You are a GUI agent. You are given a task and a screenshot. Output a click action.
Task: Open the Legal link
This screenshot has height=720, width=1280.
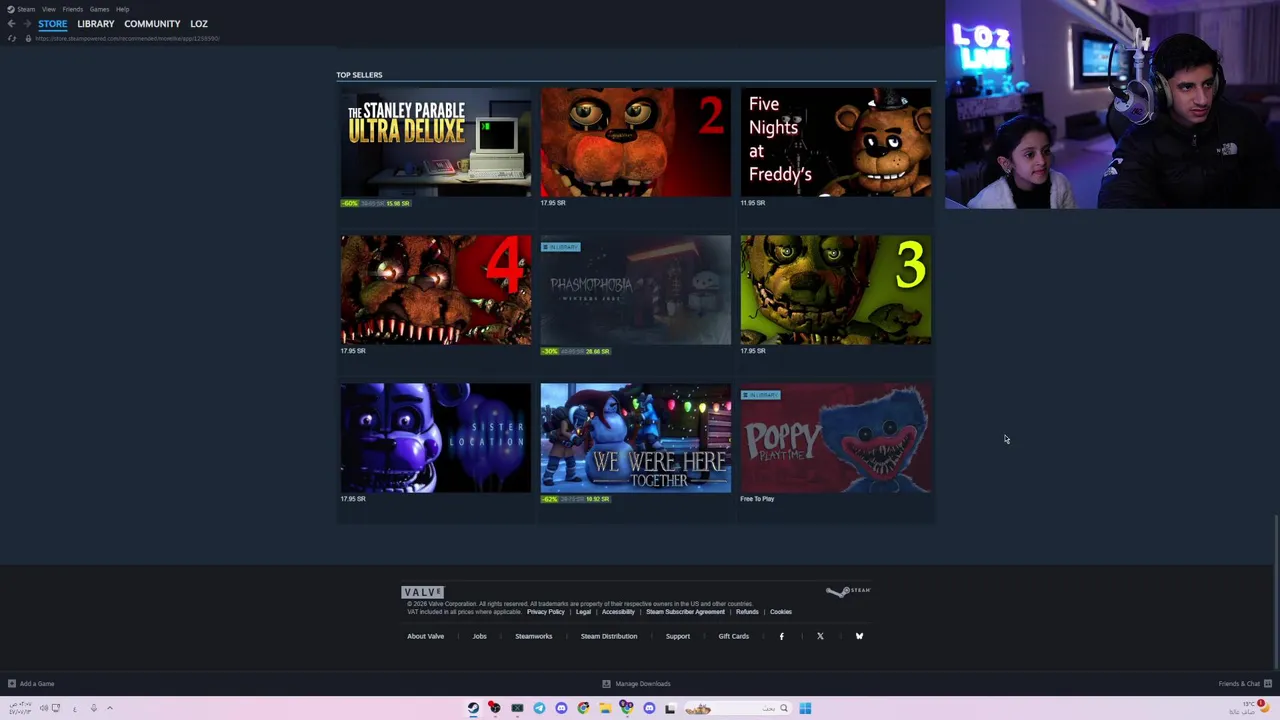click(583, 612)
